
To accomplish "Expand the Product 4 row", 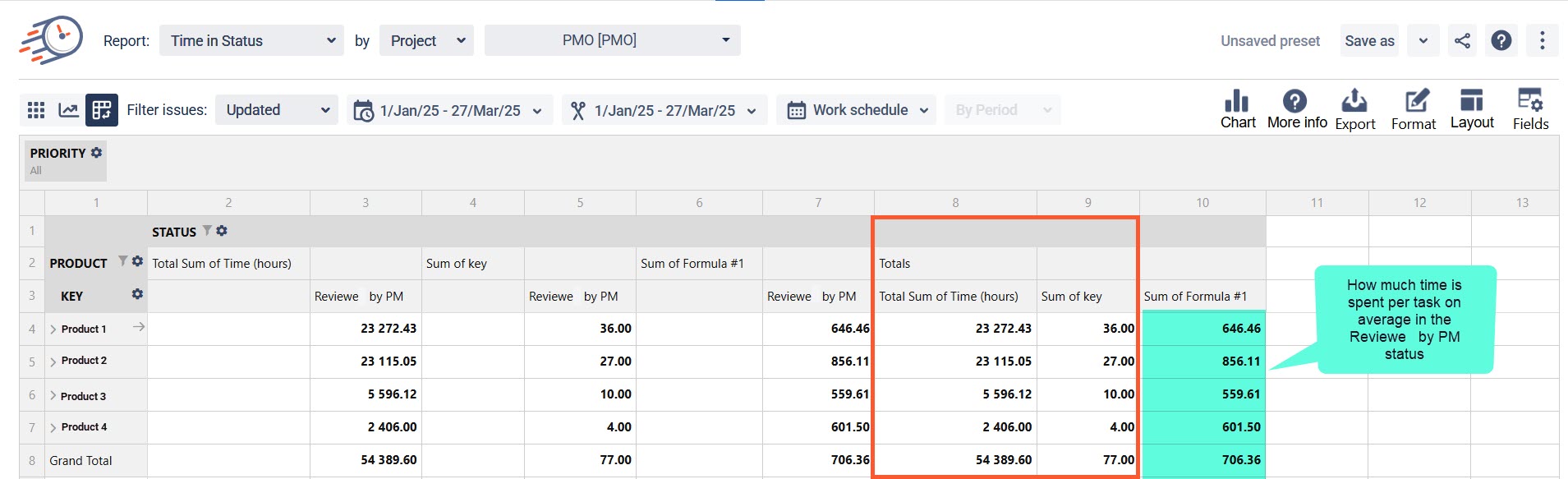I will pyautogui.click(x=53, y=427).
